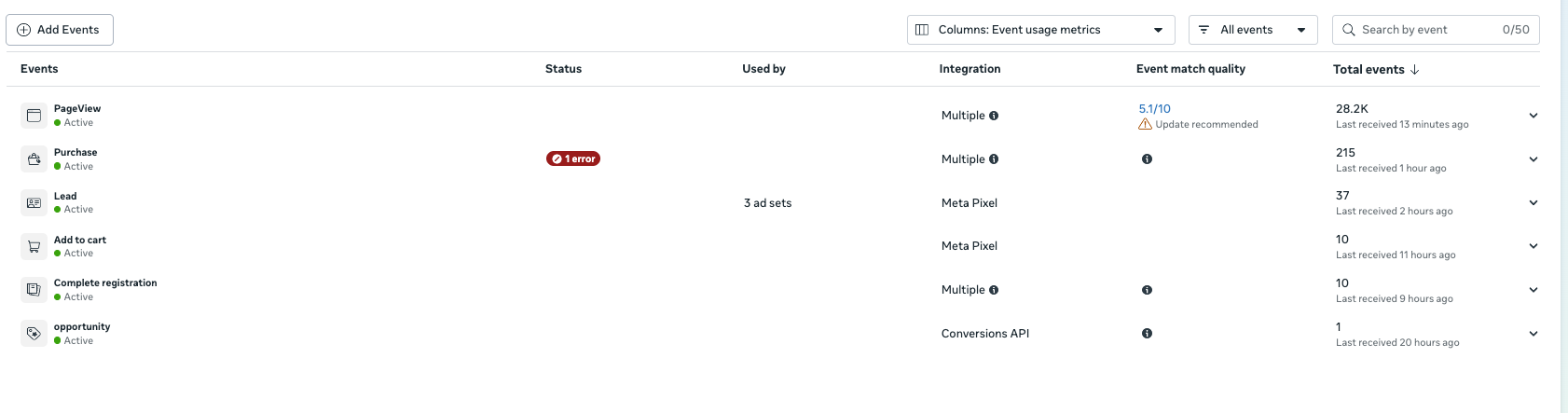Click the 1 error status badge
1568x413 pixels.
tap(573, 159)
